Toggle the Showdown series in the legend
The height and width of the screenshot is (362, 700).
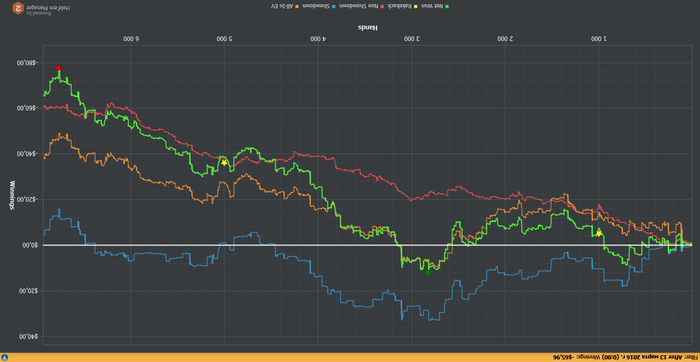click(320, 6)
